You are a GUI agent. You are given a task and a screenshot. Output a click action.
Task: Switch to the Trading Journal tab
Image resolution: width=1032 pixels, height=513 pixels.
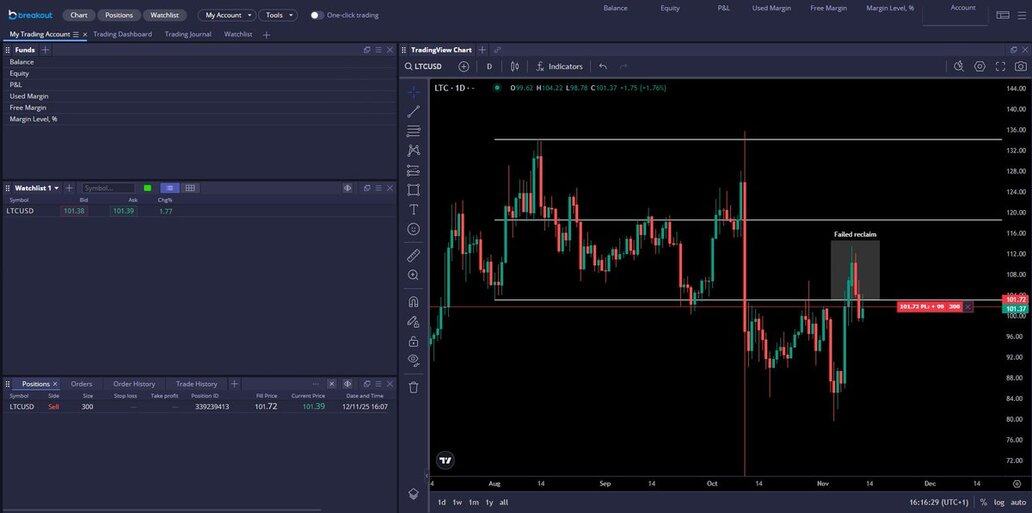coord(188,34)
